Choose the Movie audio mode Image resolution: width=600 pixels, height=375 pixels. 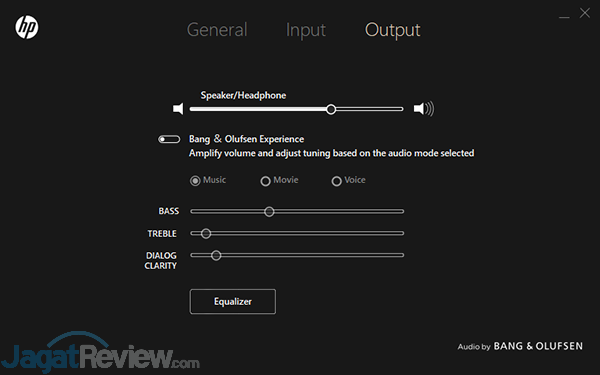tap(279, 180)
